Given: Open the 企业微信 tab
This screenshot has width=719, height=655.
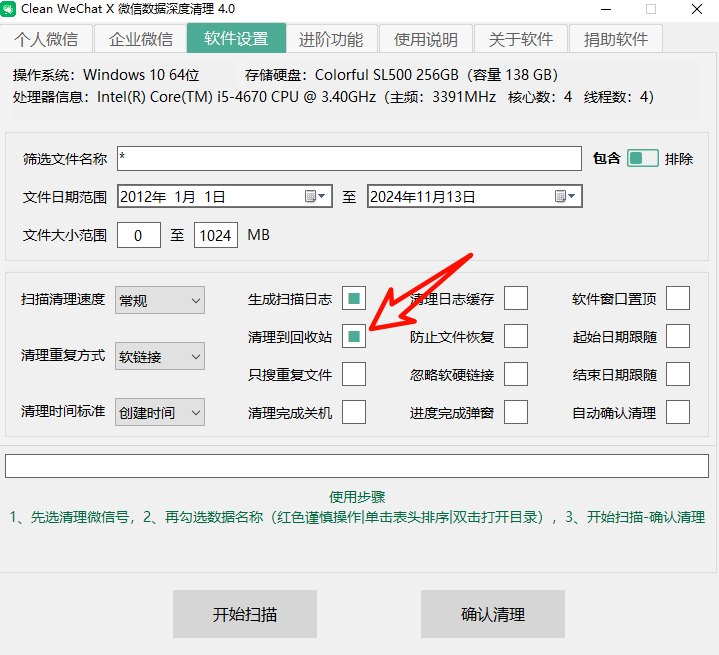Looking at the screenshot, I should (141, 39).
